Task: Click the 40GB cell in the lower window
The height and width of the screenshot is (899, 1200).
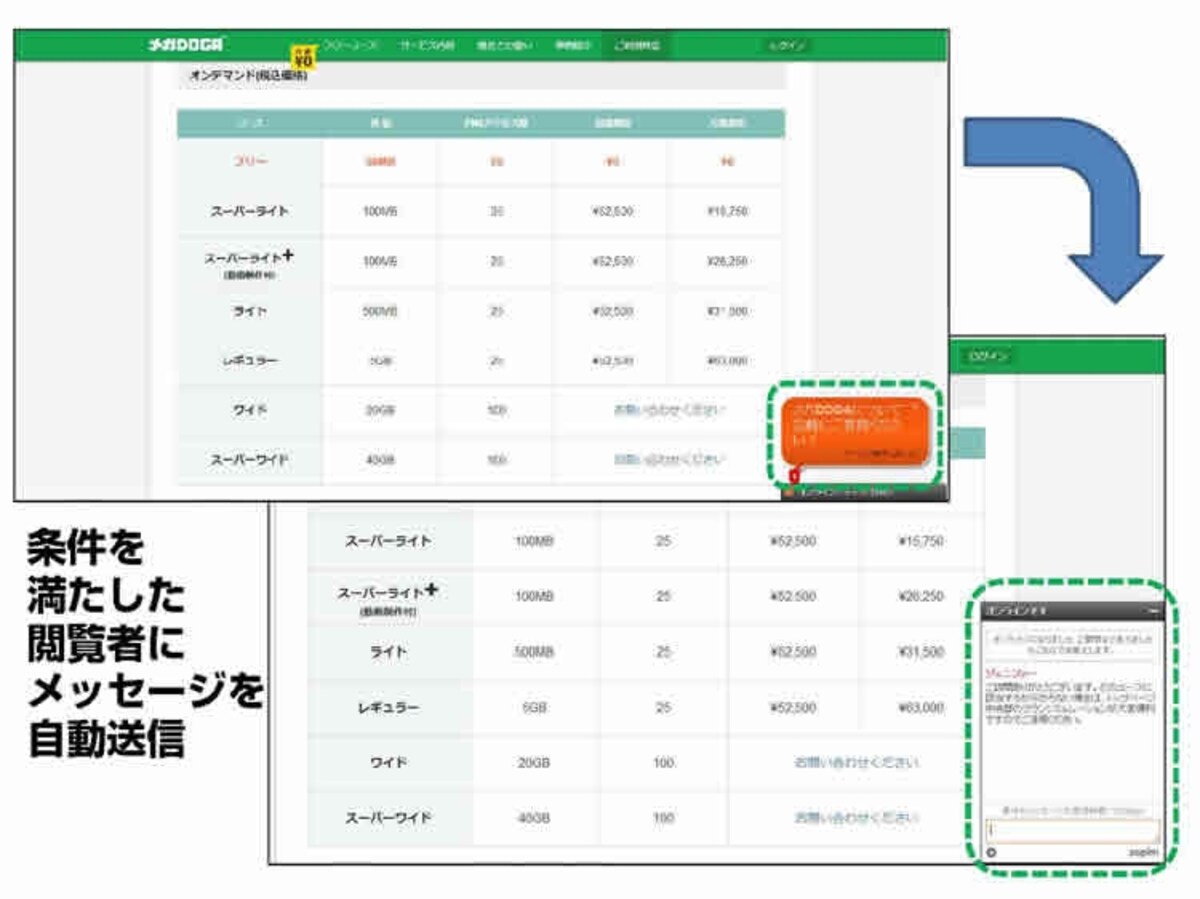Action: click(535, 818)
